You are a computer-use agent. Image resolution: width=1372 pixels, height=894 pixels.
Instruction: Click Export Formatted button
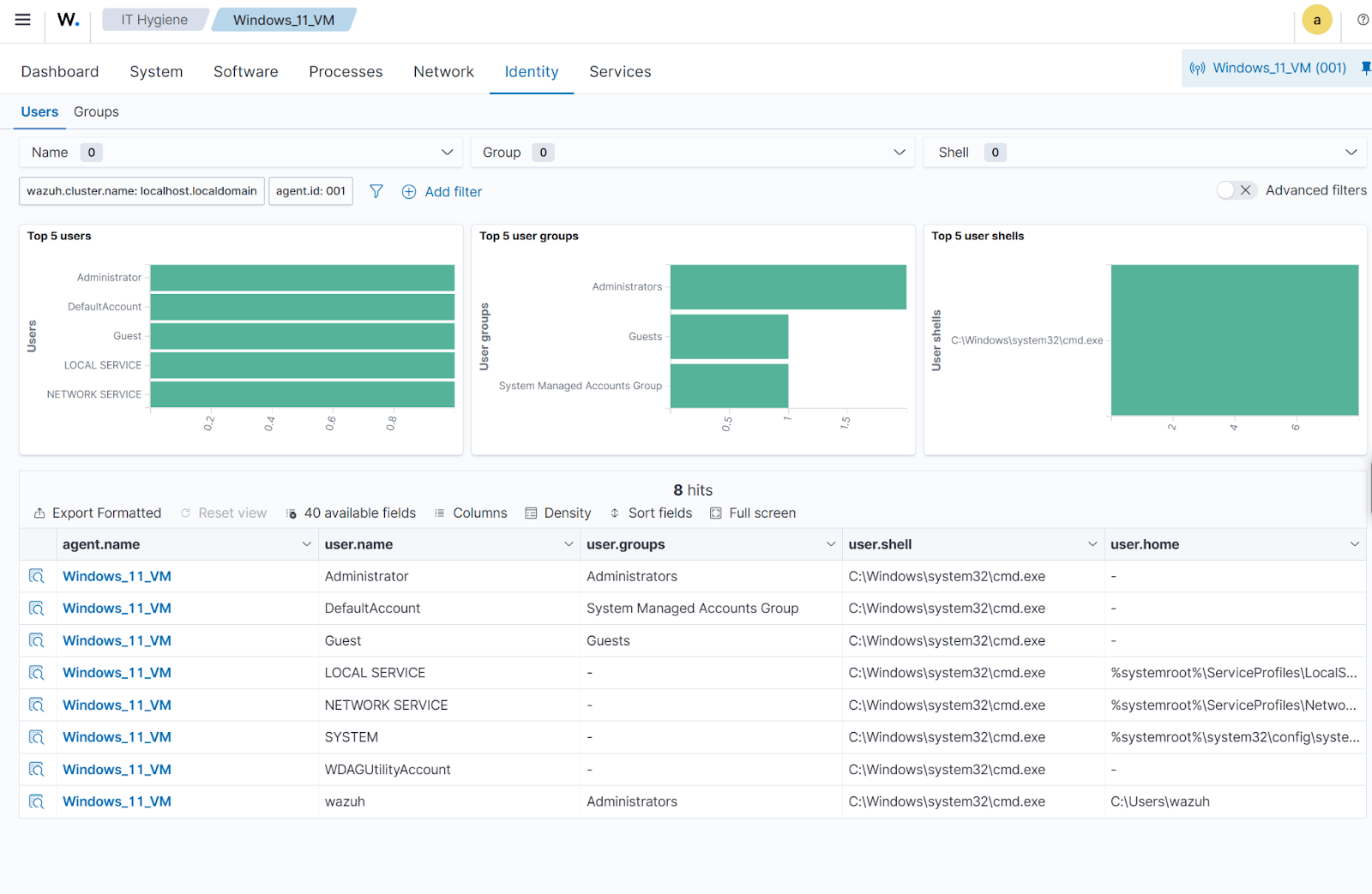click(x=98, y=513)
